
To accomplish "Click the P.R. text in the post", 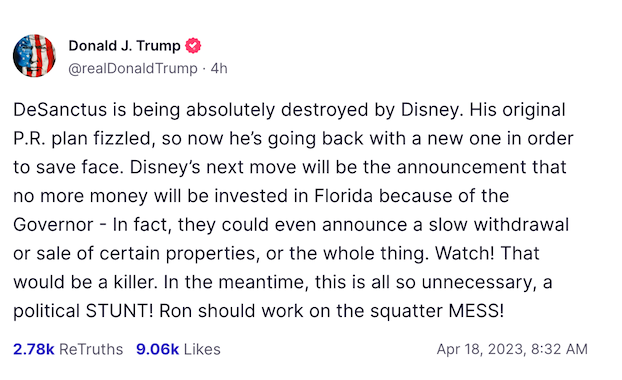I will point(29,139).
